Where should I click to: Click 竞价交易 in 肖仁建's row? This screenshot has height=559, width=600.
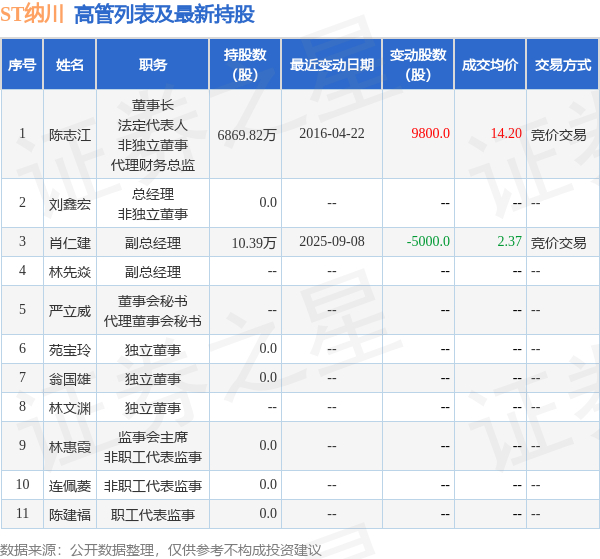click(558, 243)
